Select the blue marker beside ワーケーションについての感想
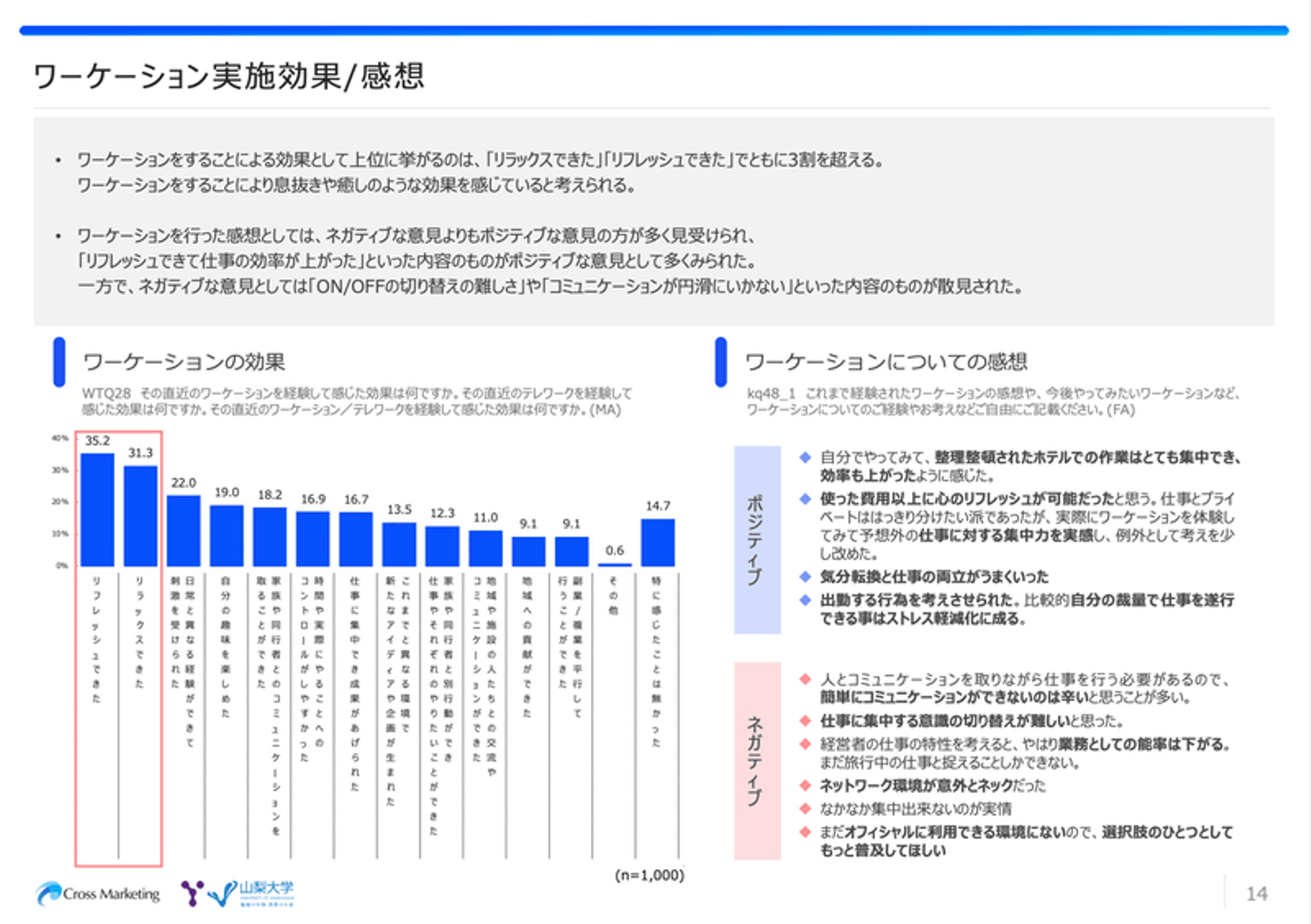The width and height of the screenshot is (1311, 924). pyautogui.click(x=721, y=361)
